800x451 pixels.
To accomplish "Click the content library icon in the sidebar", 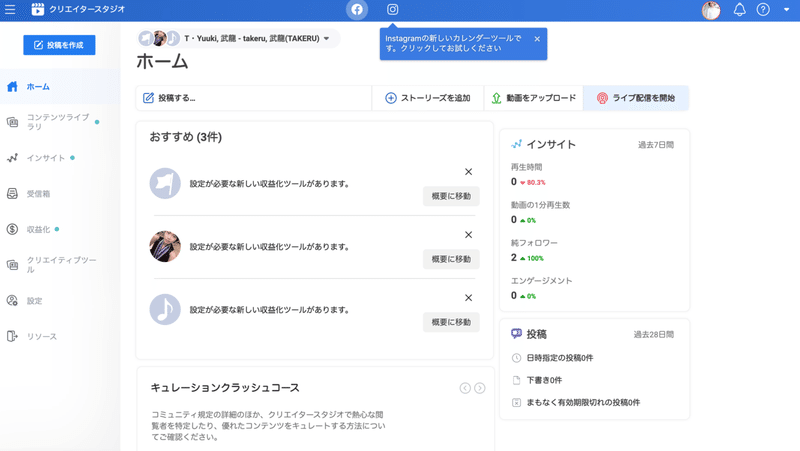I will point(12,122).
